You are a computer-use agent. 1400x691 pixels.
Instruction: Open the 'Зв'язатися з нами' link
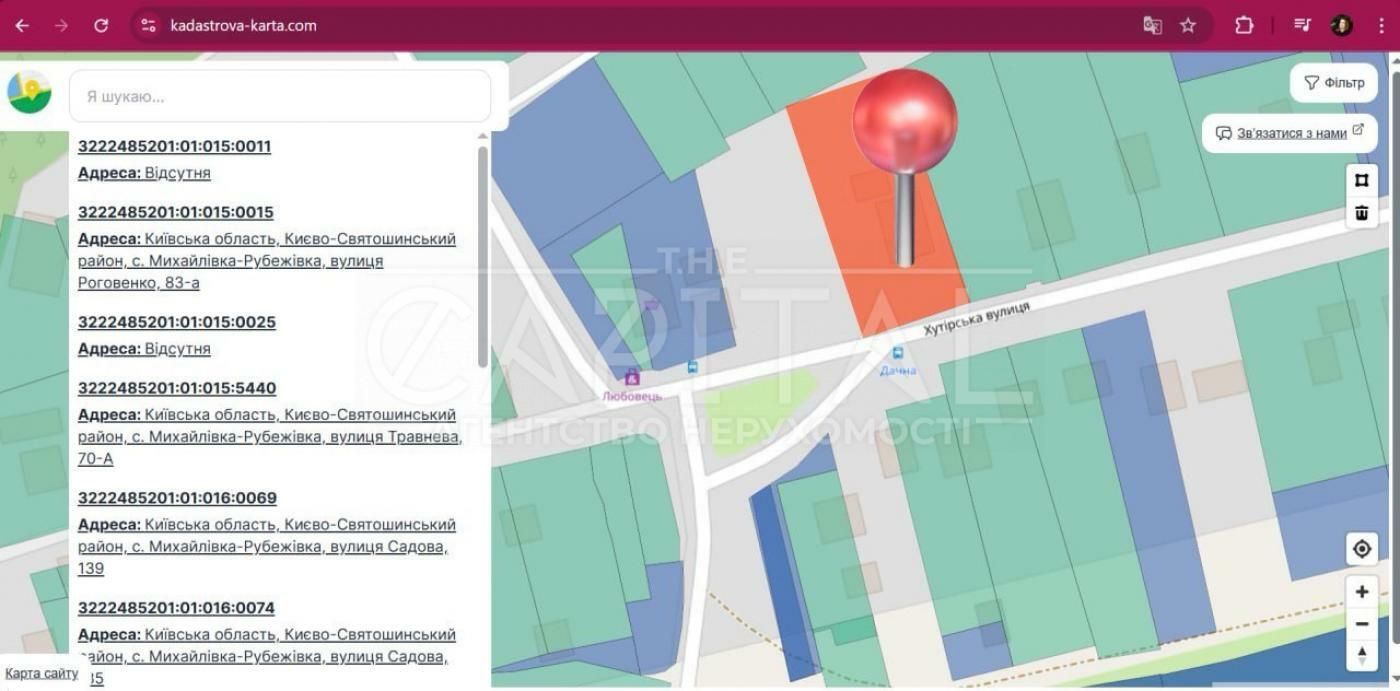pyautogui.click(x=1290, y=133)
